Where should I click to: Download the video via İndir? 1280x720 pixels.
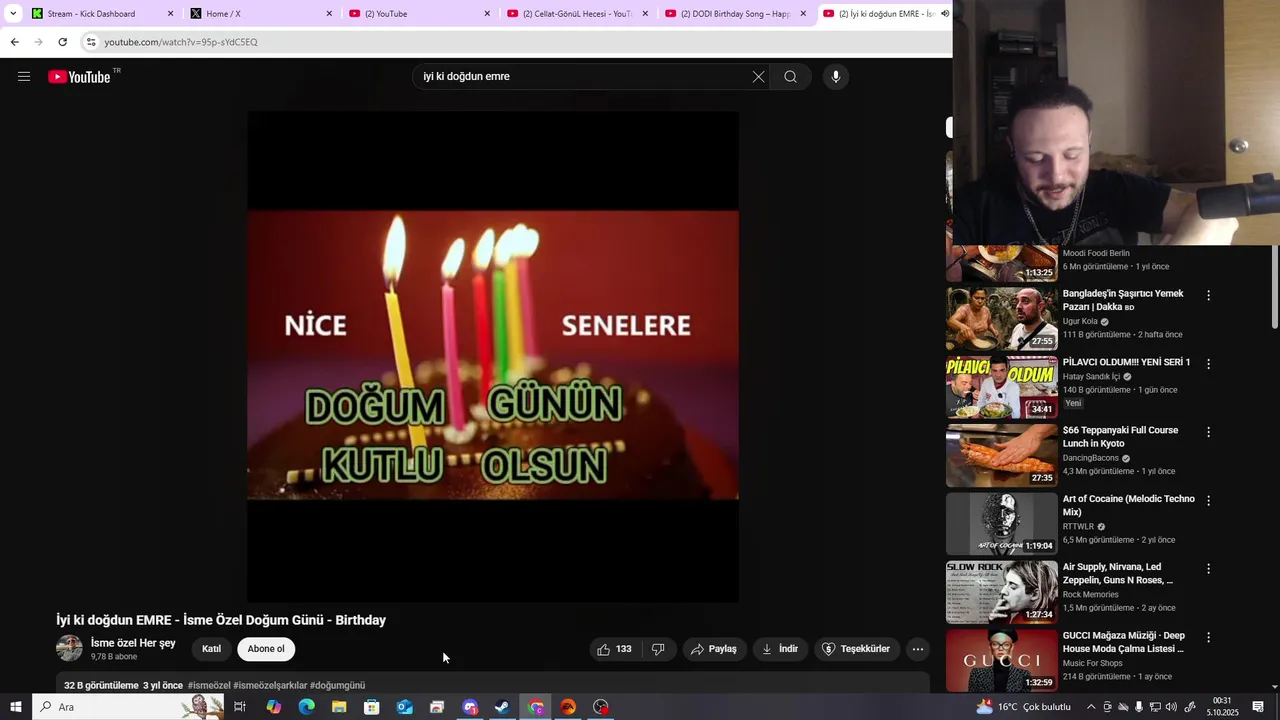click(x=780, y=649)
